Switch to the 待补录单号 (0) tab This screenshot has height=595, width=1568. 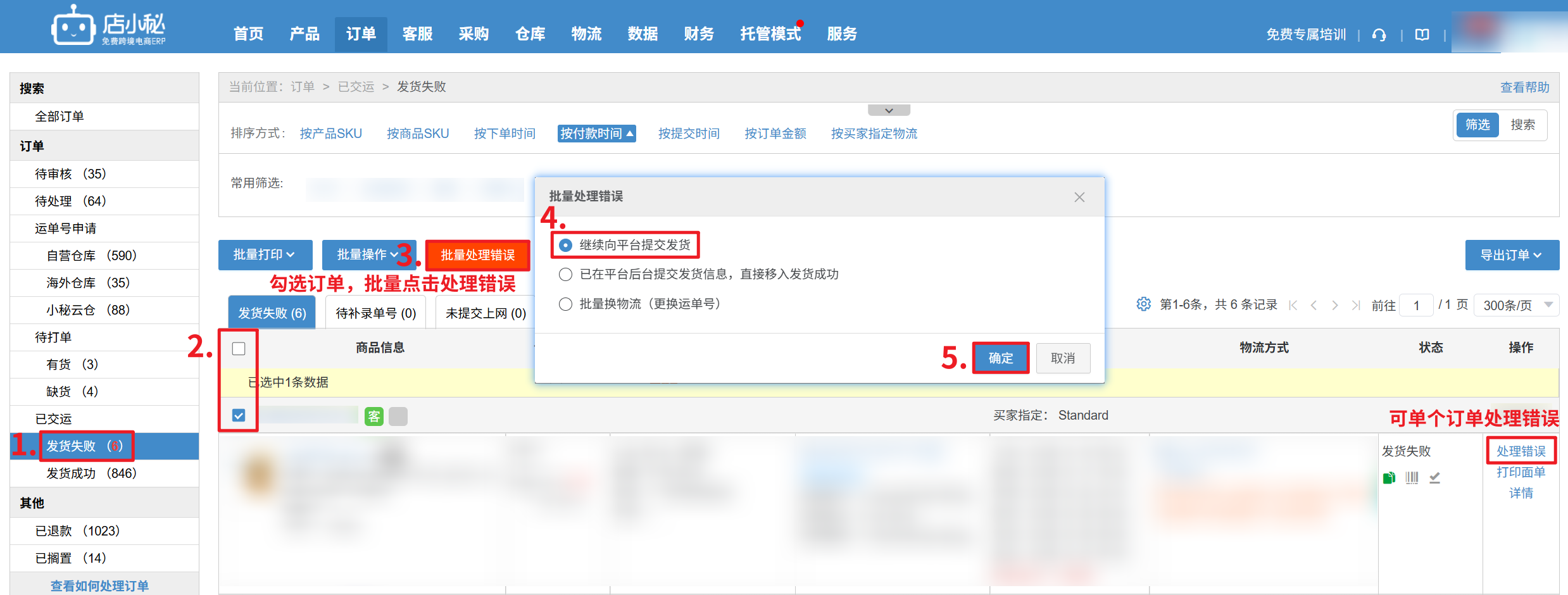click(x=375, y=313)
